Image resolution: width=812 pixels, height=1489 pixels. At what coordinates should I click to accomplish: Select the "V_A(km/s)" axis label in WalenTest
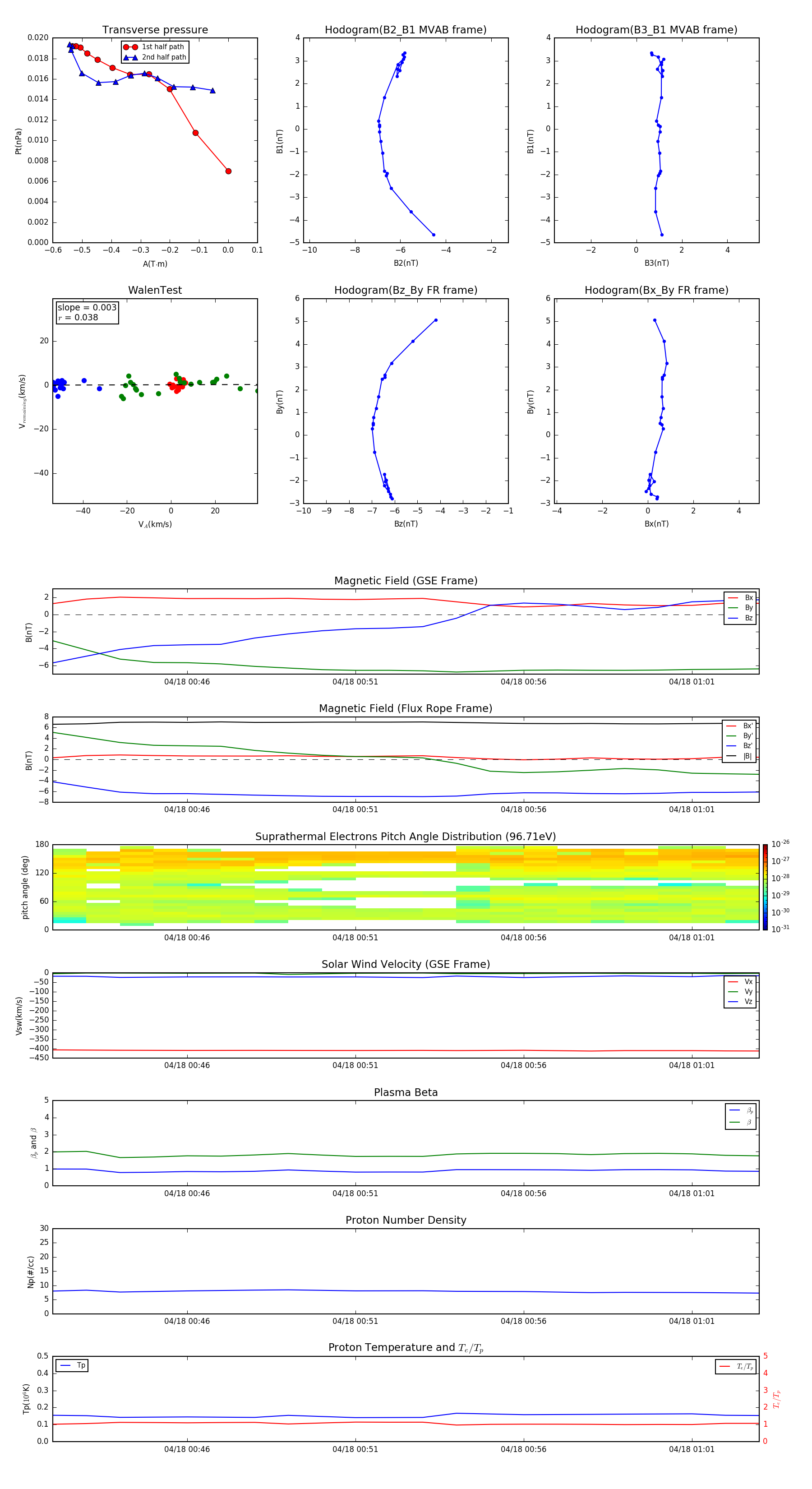(x=155, y=524)
